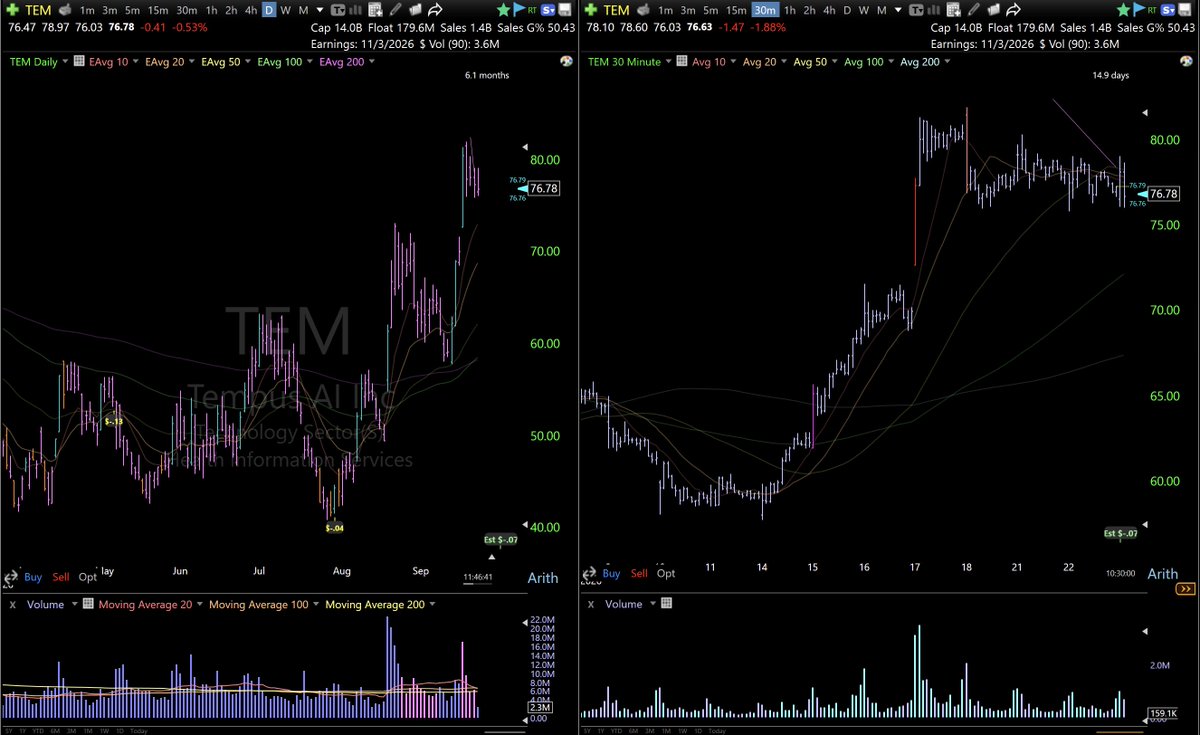Select Today range at bottom of left chart
This screenshot has width=1200, height=735.
(x=138, y=731)
